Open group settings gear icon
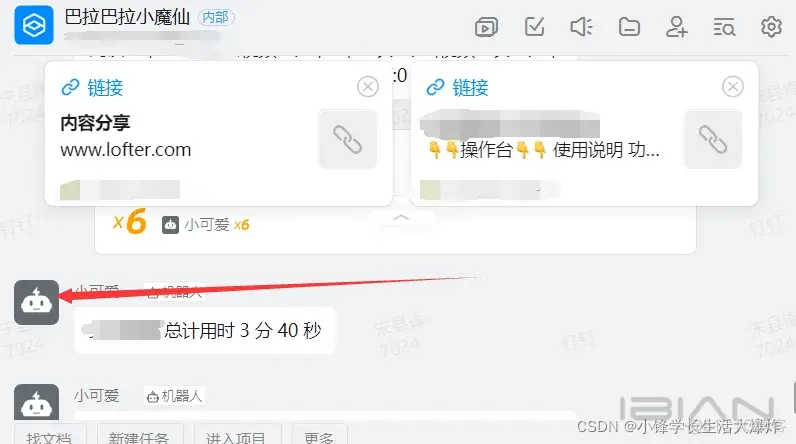 click(x=771, y=26)
